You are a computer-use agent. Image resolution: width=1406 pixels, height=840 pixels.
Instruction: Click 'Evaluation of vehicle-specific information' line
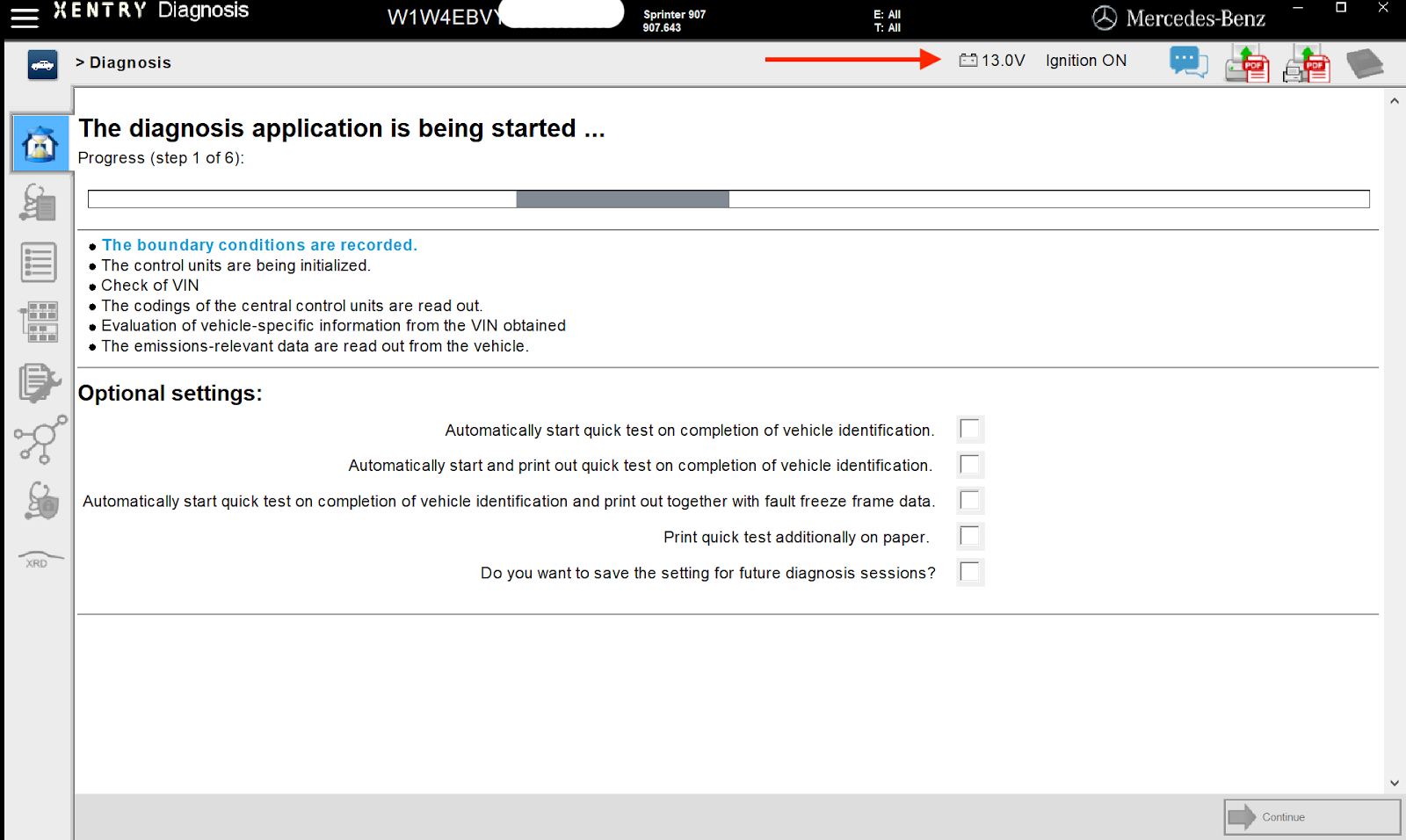[333, 326]
